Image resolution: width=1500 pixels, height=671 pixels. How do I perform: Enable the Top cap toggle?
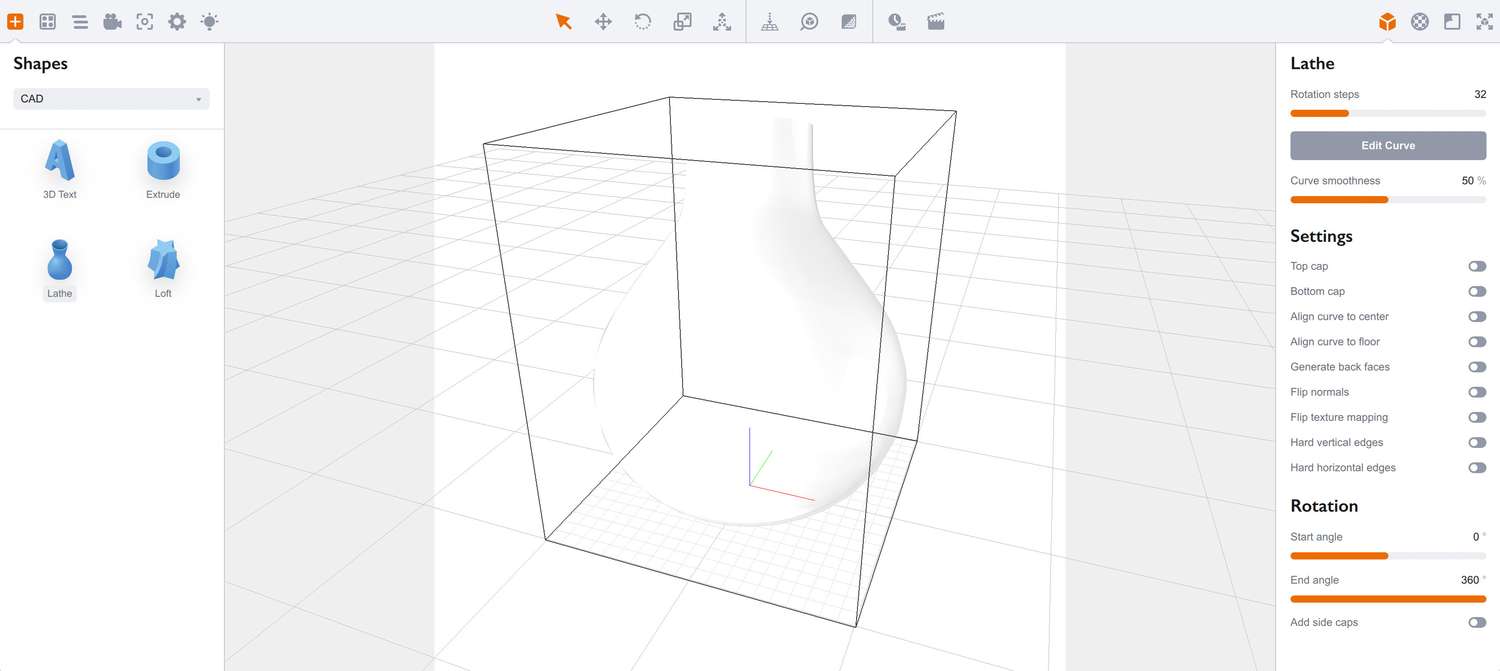click(1477, 266)
